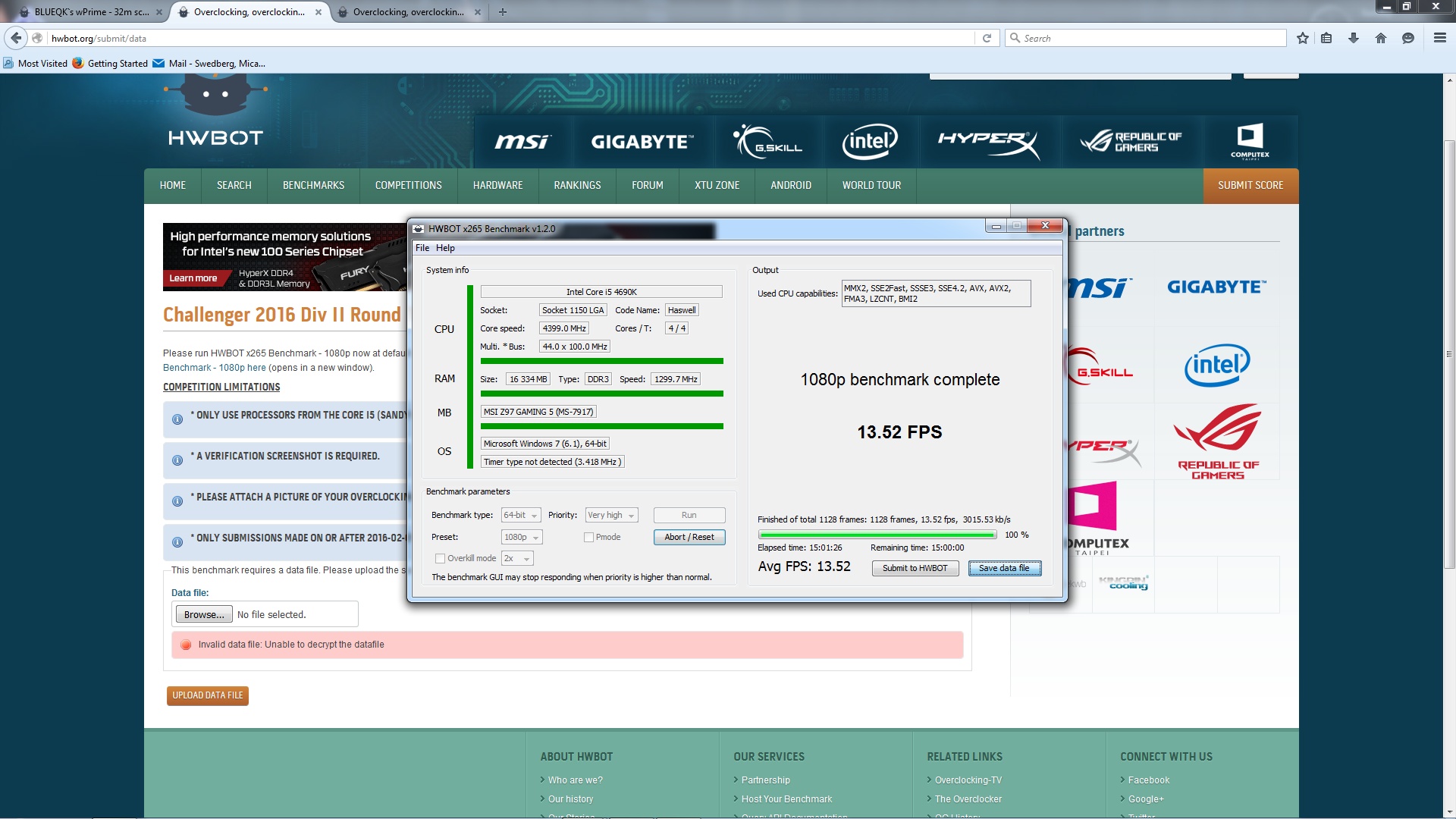Click the Republic of Gamers header logo
1456x819 pixels.
coord(1131,142)
